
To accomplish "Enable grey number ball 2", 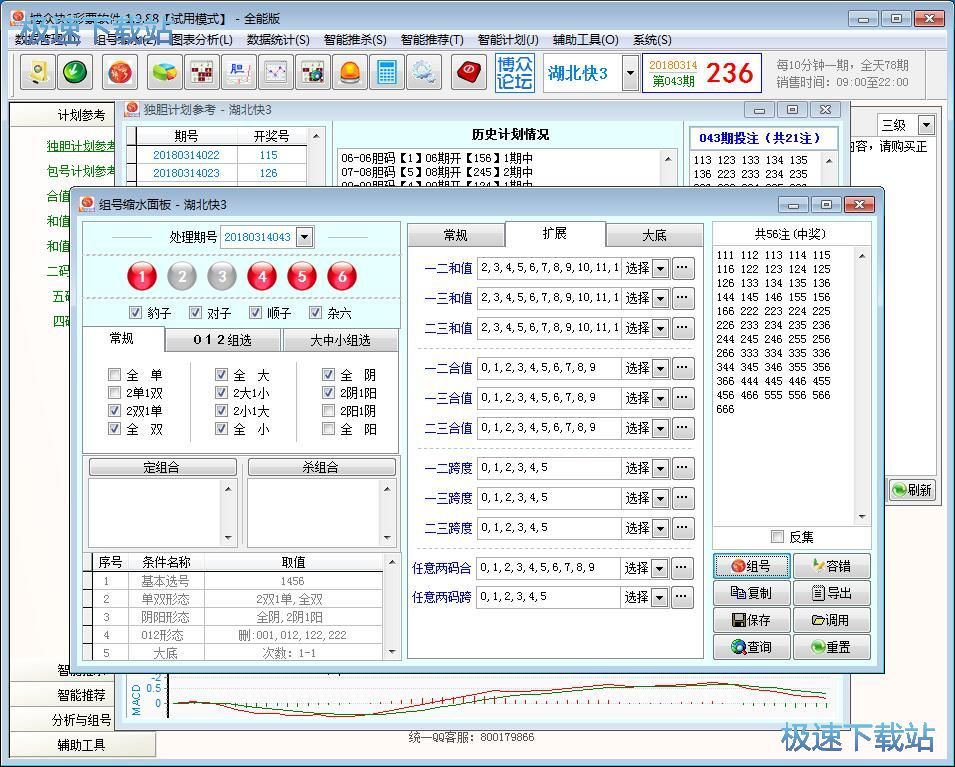I will pos(182,276).
